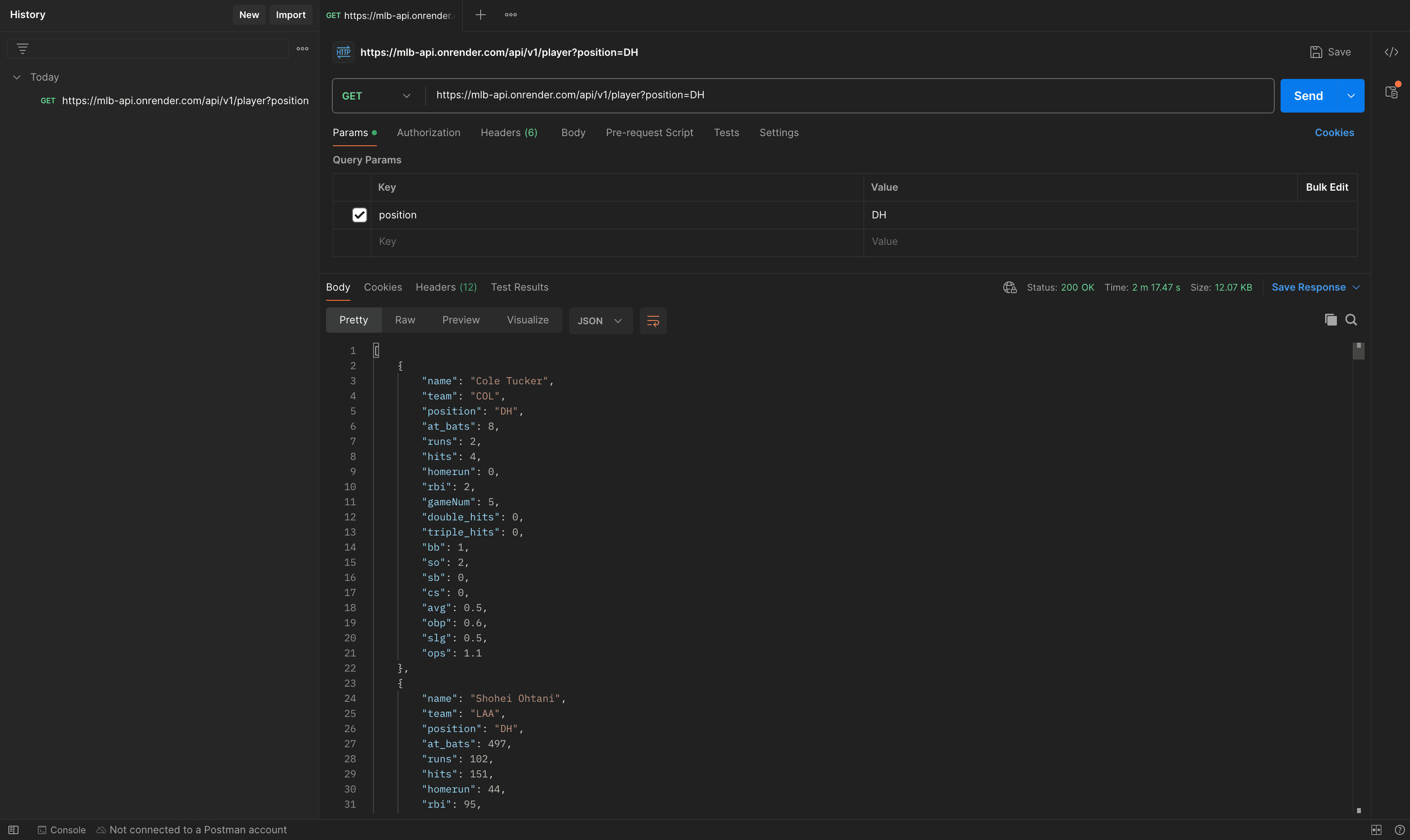The width and height of the screenshot is (1410, 840).
Task: Open the two-pane layout icon
Action: (1376, 830)
